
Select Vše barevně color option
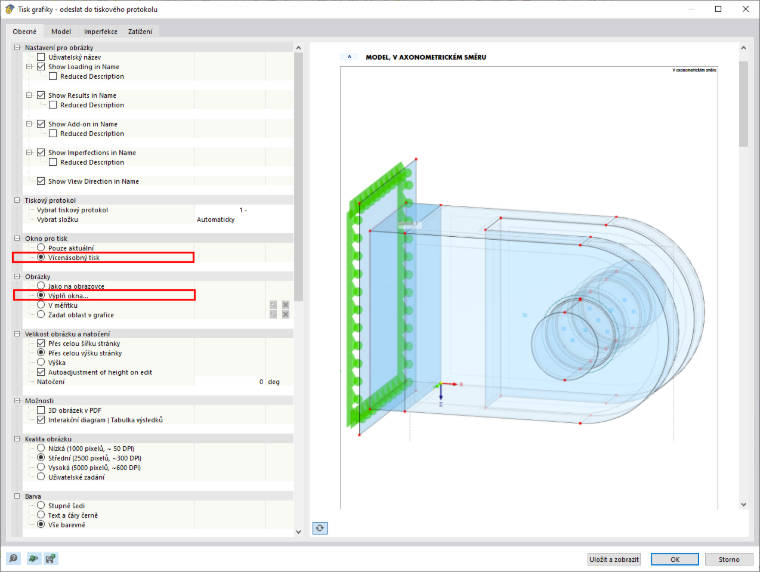click(41, 524)
